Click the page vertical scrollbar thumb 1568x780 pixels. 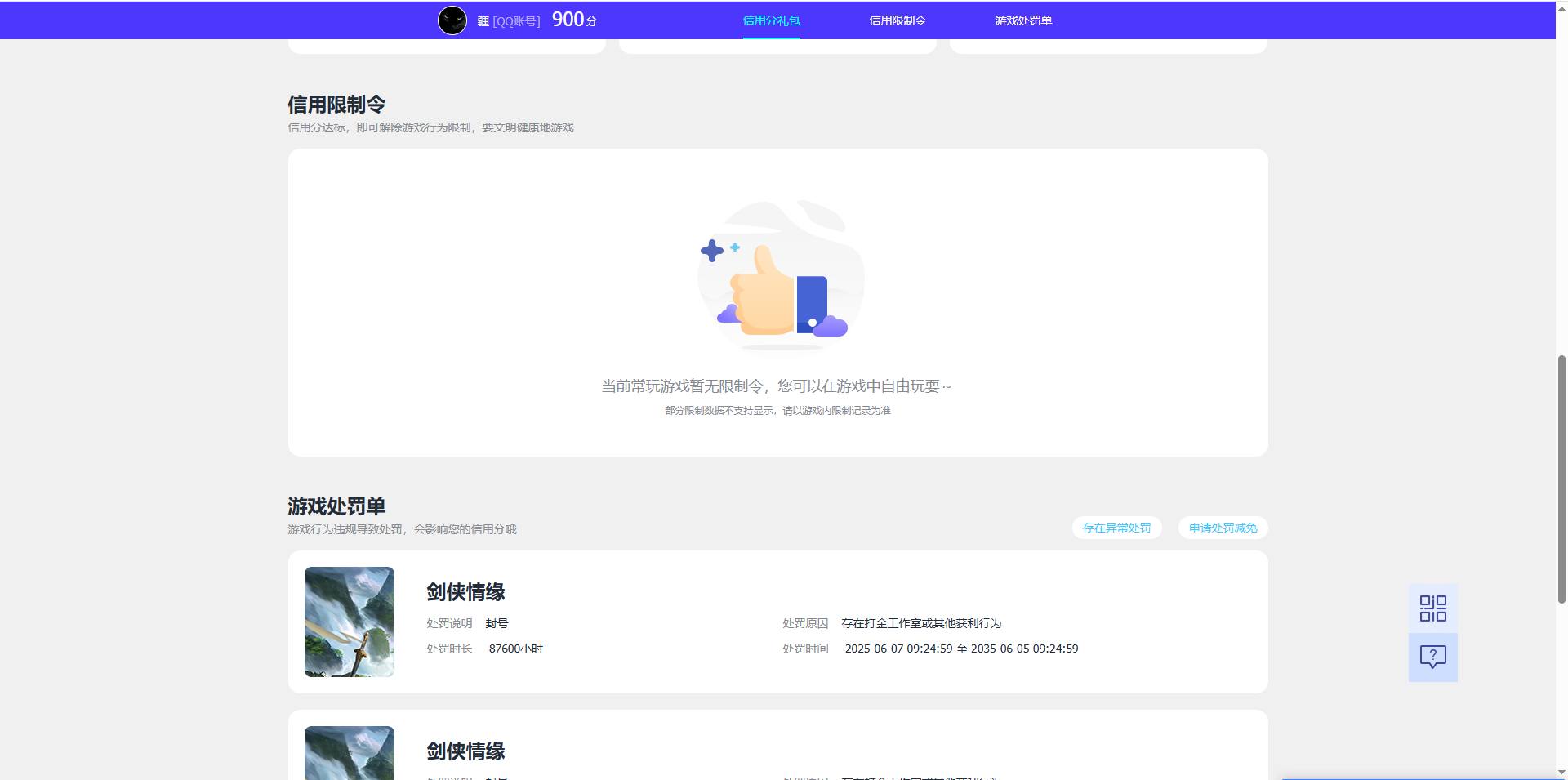1561,479
